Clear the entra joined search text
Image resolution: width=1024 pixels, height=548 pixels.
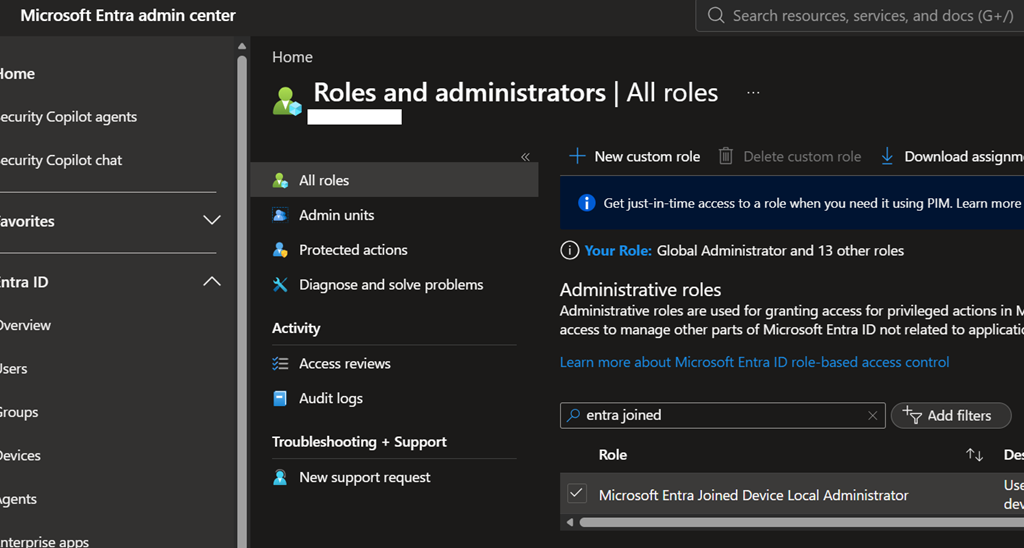point(872,415)
